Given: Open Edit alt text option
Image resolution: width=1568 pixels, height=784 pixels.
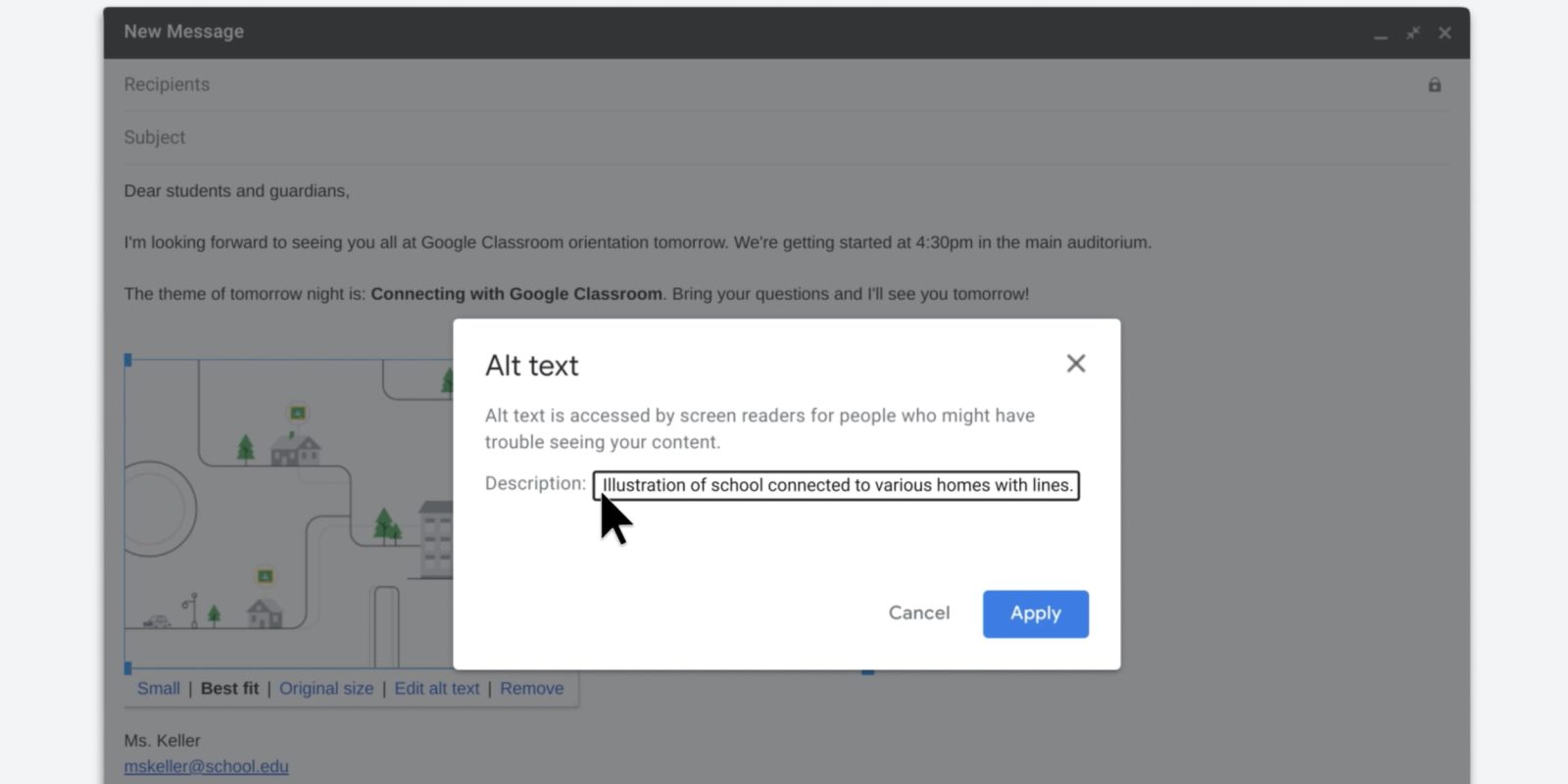Looking at the screenshot, I should click(436, 688).
